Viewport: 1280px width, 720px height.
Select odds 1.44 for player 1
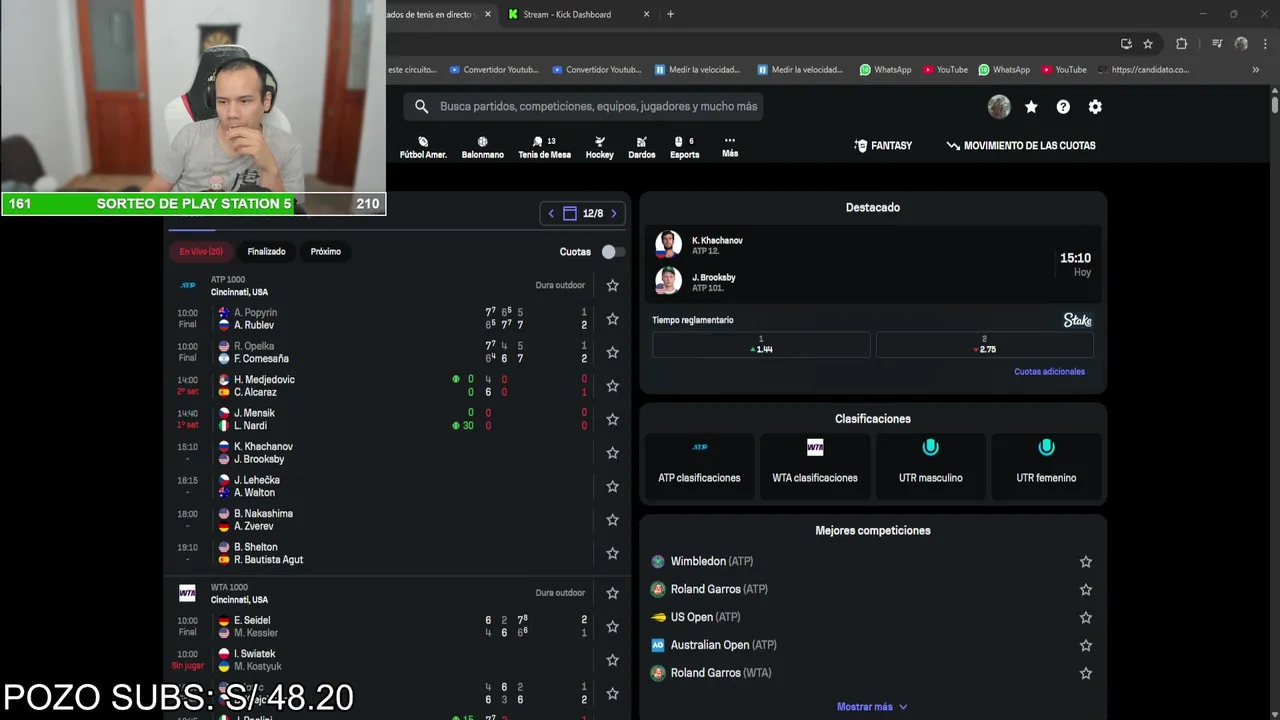pyautogui.click(x=761, y=345)
